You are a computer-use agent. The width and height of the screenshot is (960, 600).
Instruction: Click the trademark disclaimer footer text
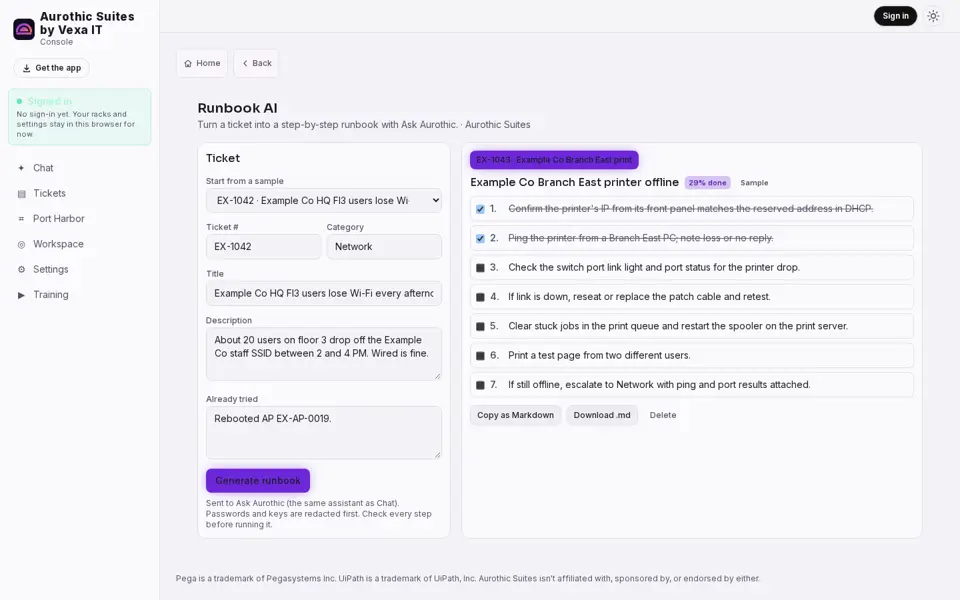[x=468, y=579]
